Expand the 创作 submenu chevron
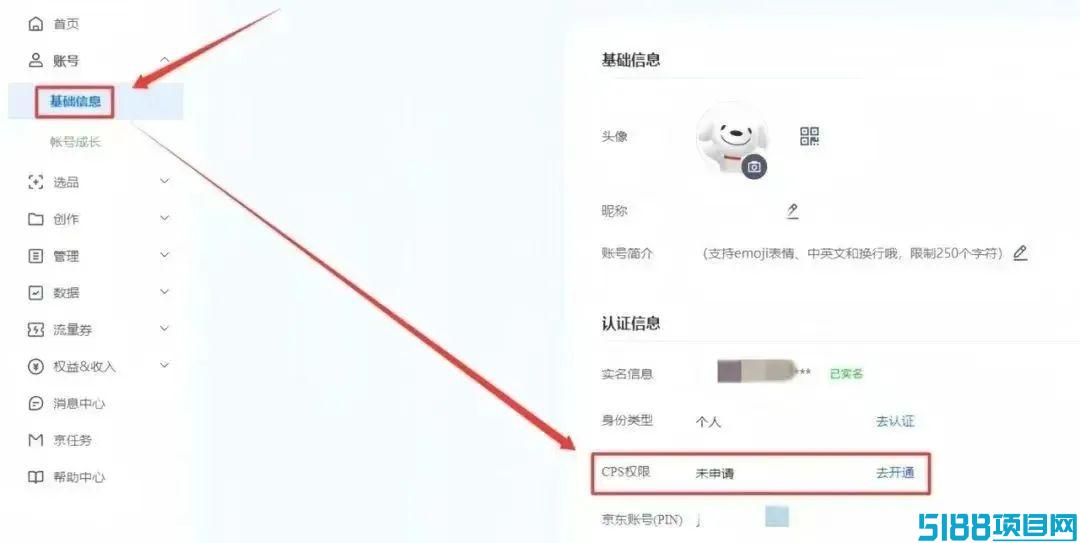Viewport: 1080px width, 543px height. point(165,218)
